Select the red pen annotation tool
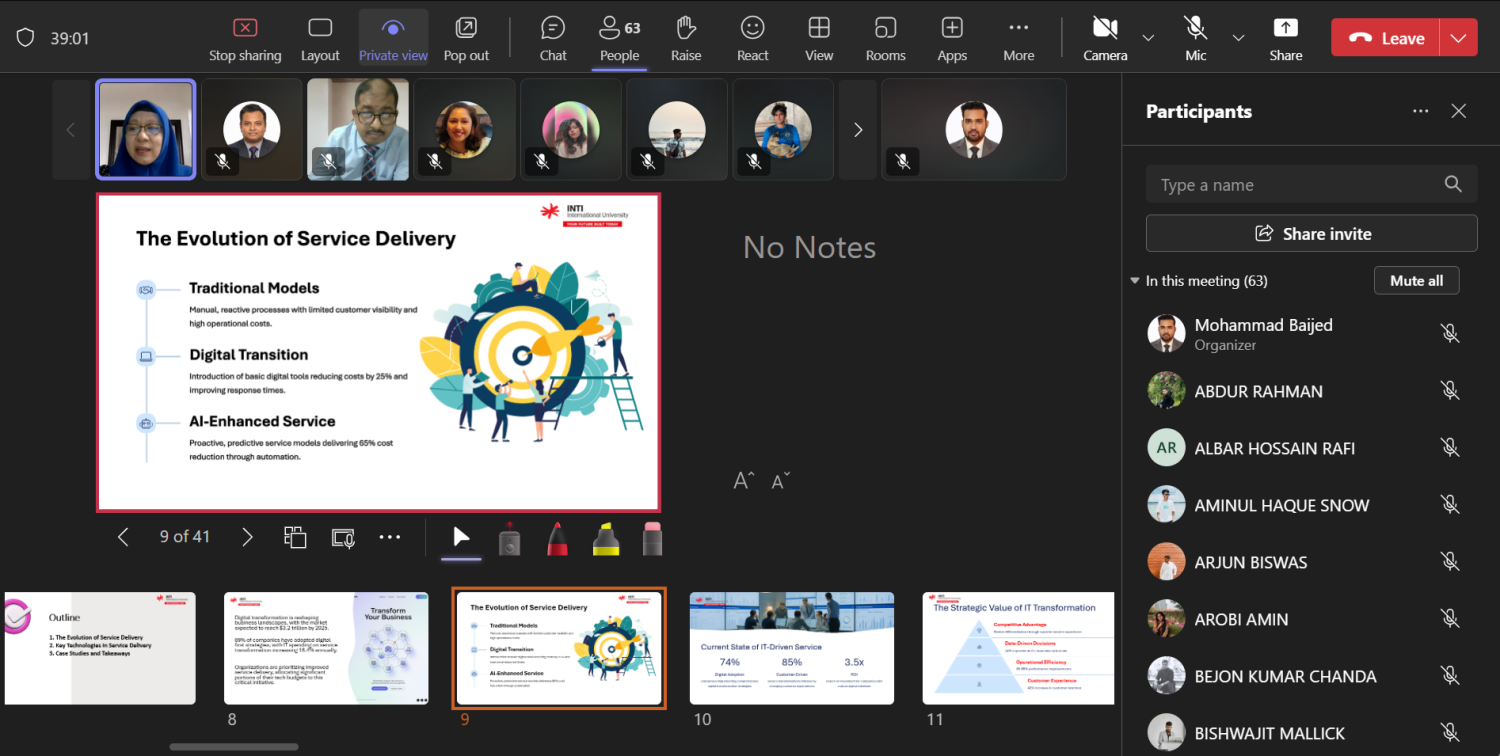Viewport: 1500px width, 756px height. tap(558, 538)
